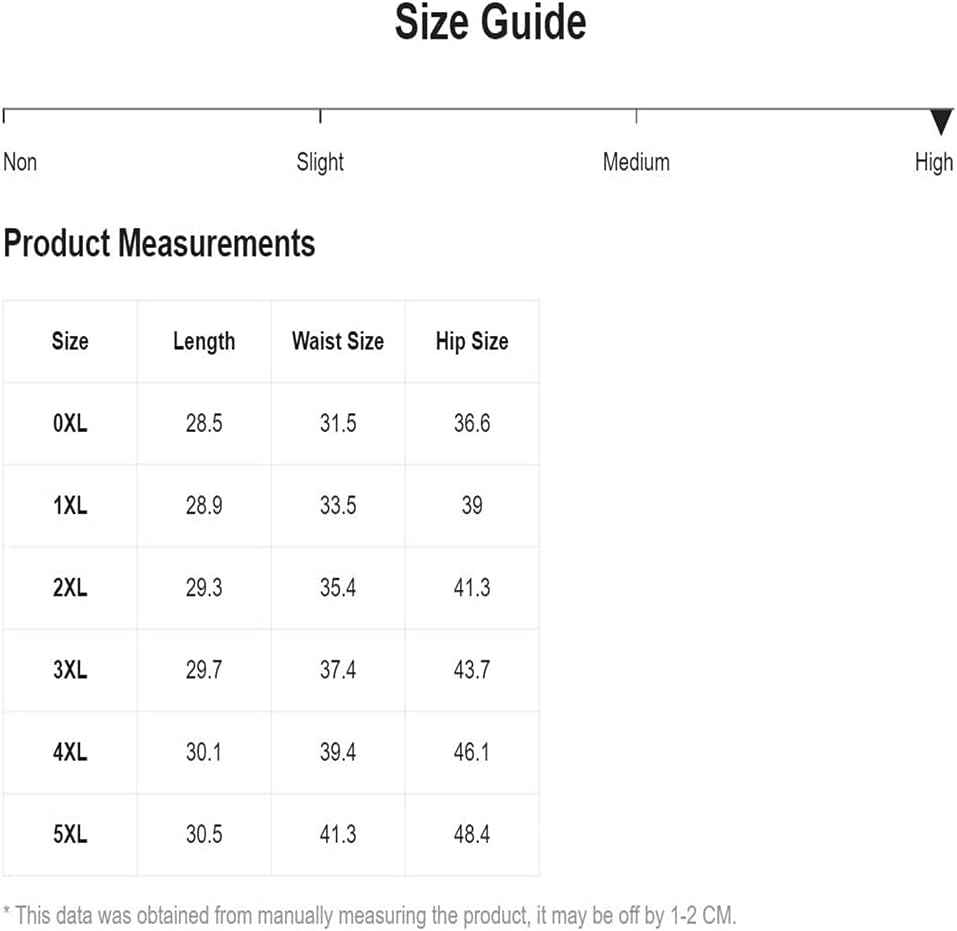Click the Waist Size column header
This screenshot has height=931, width=957.
(338, 341)
